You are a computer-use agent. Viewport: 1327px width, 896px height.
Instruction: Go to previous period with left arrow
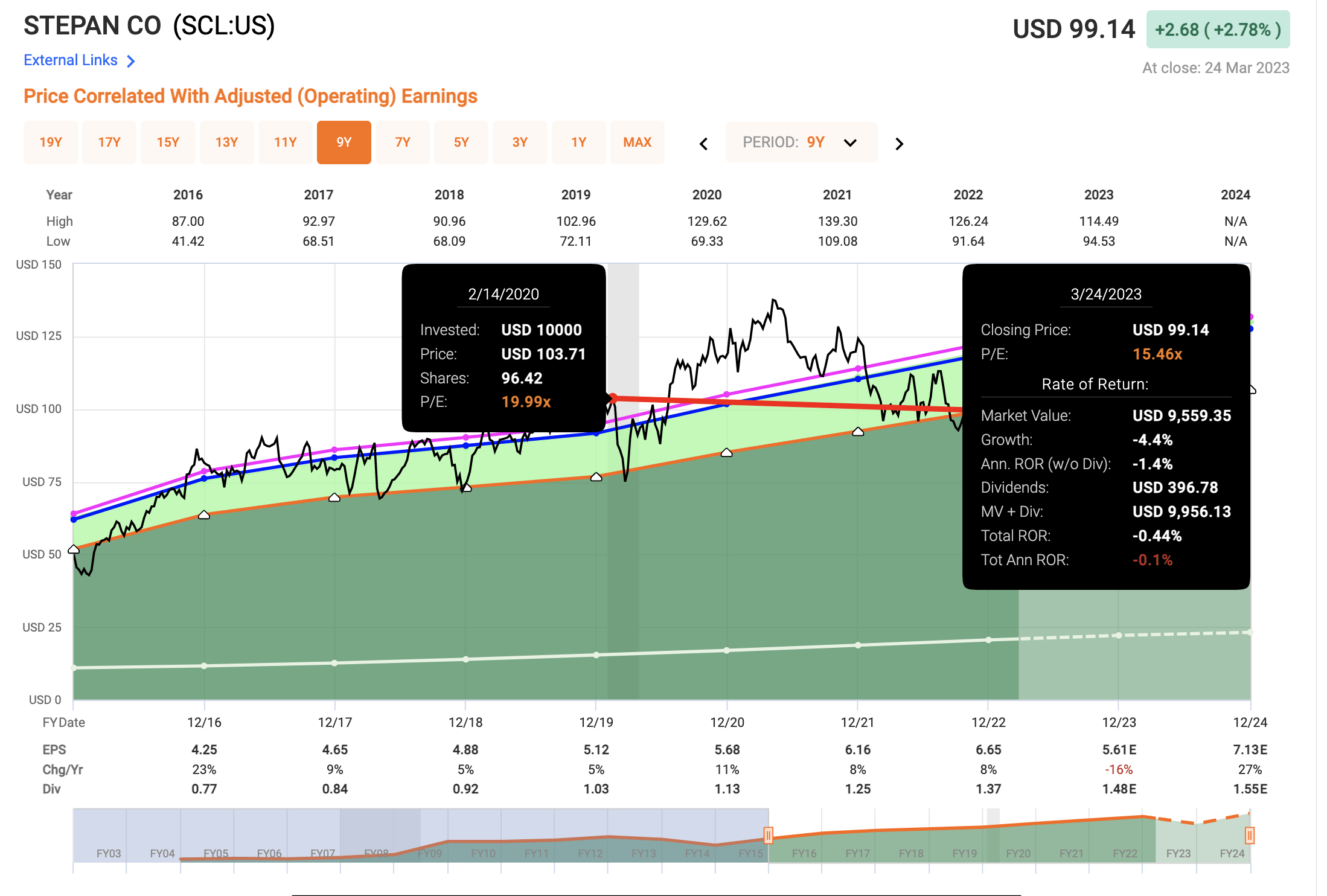(x=704, y=144)
